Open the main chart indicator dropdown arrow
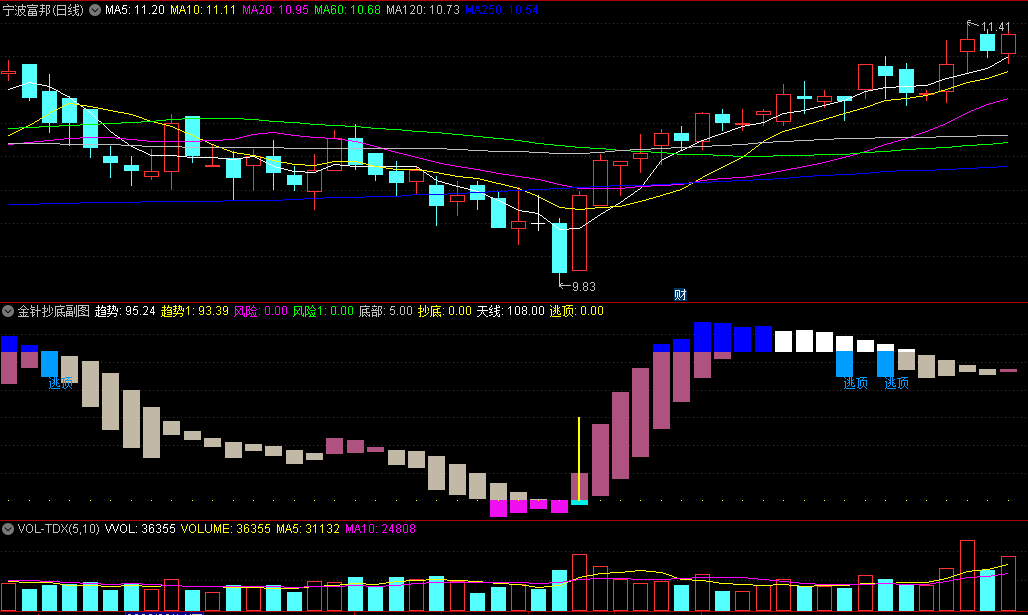Image resolution: width=1028 pixels, height=615 pixels. tap(95, 10)
